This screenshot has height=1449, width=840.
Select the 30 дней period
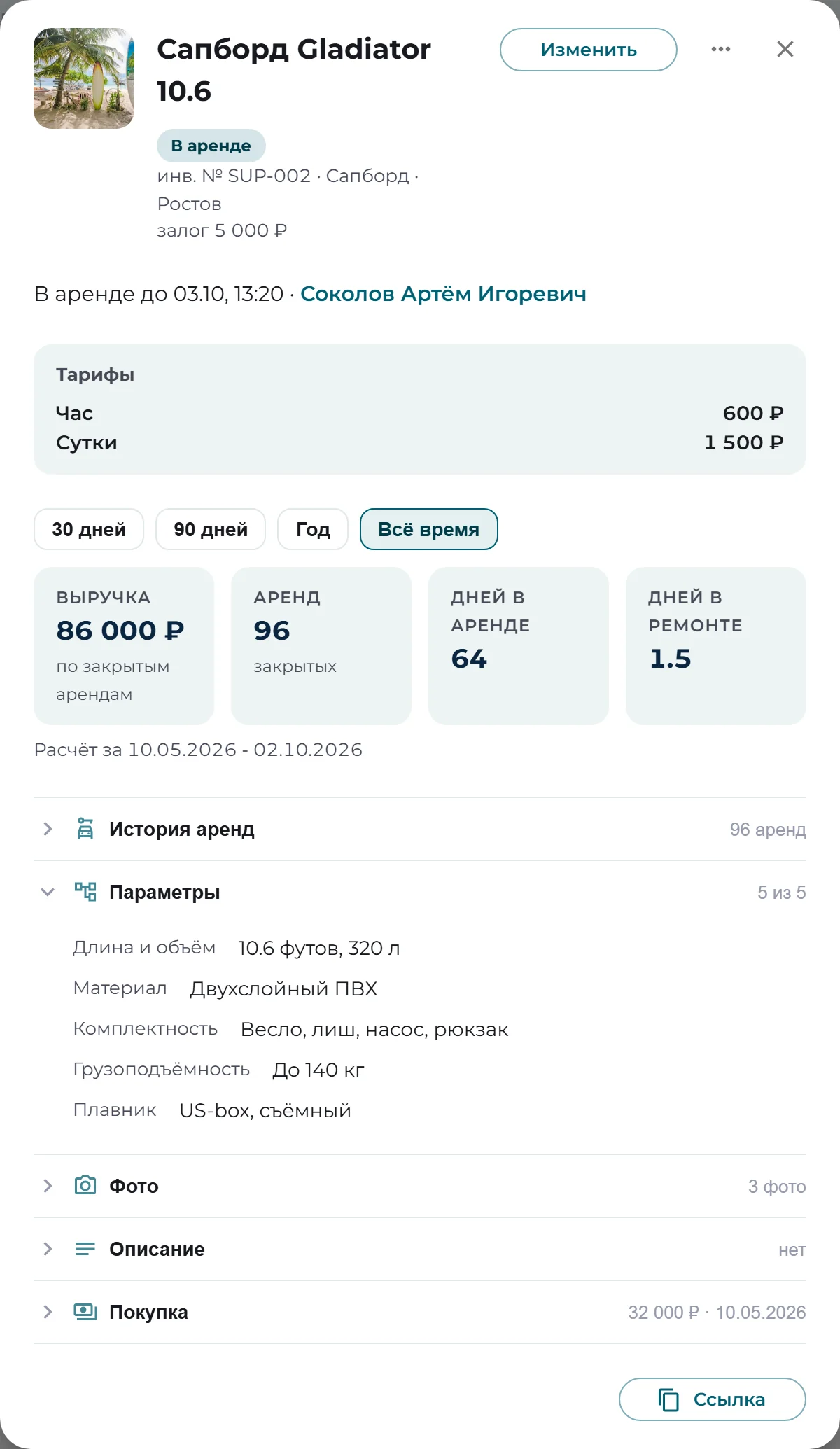point(89,529)
